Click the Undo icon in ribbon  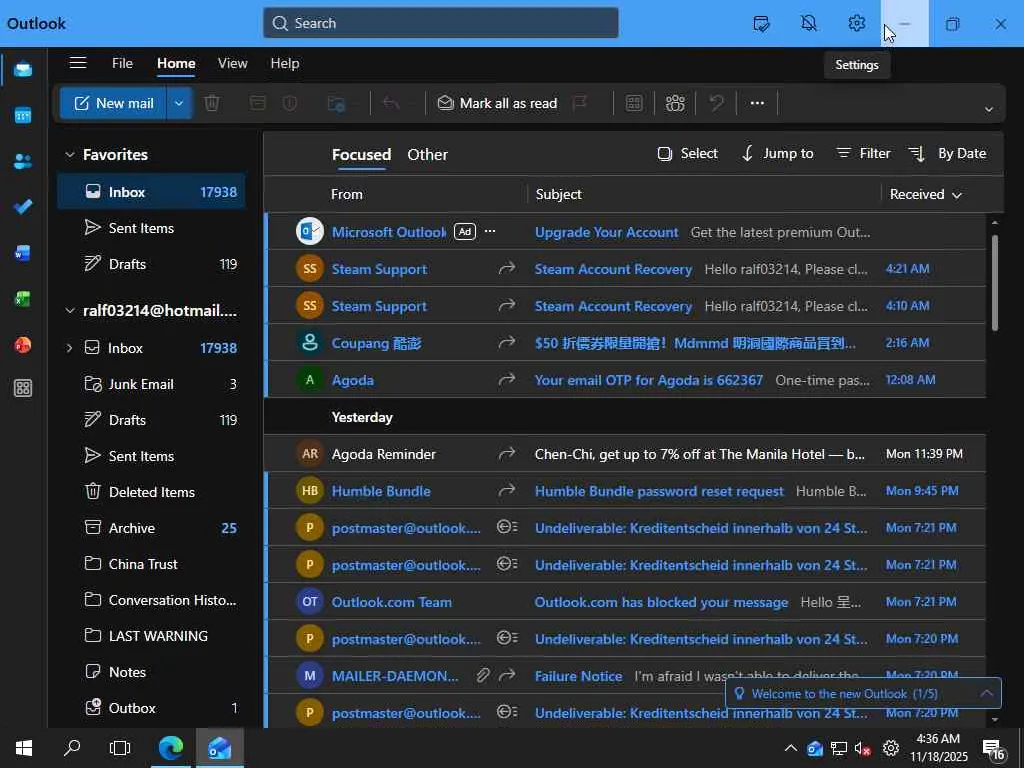716,103
